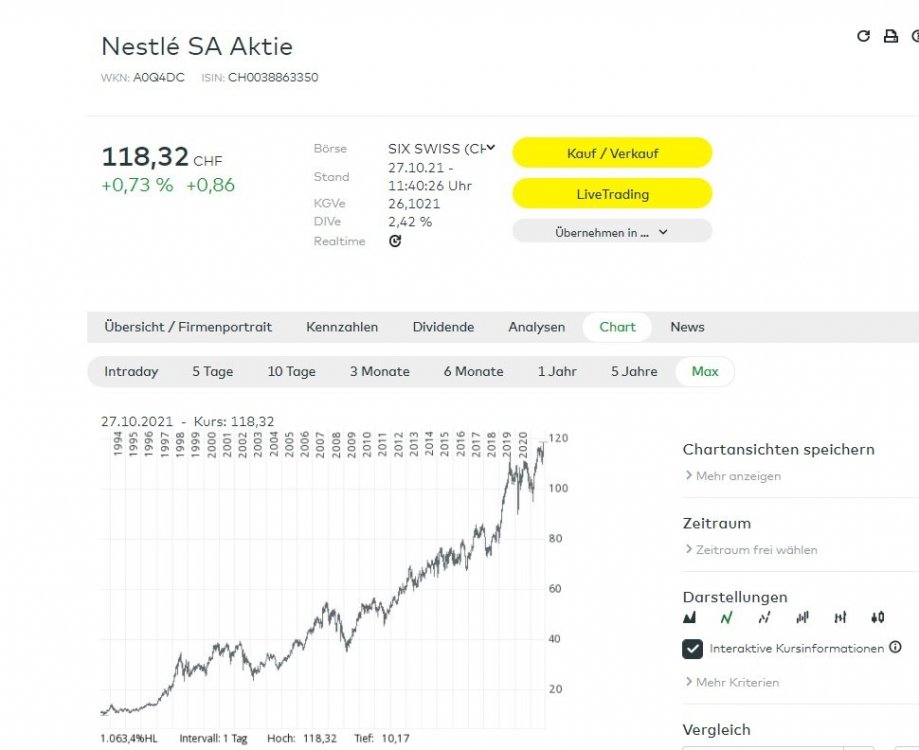Select the OHLC chart display icon

pos(840,618)
